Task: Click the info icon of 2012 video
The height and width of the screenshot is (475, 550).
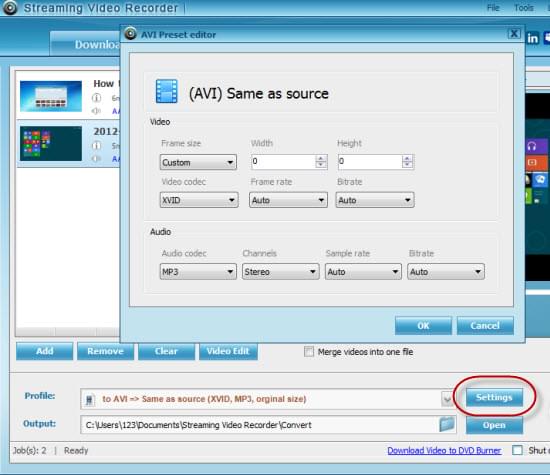Action: 96,145
